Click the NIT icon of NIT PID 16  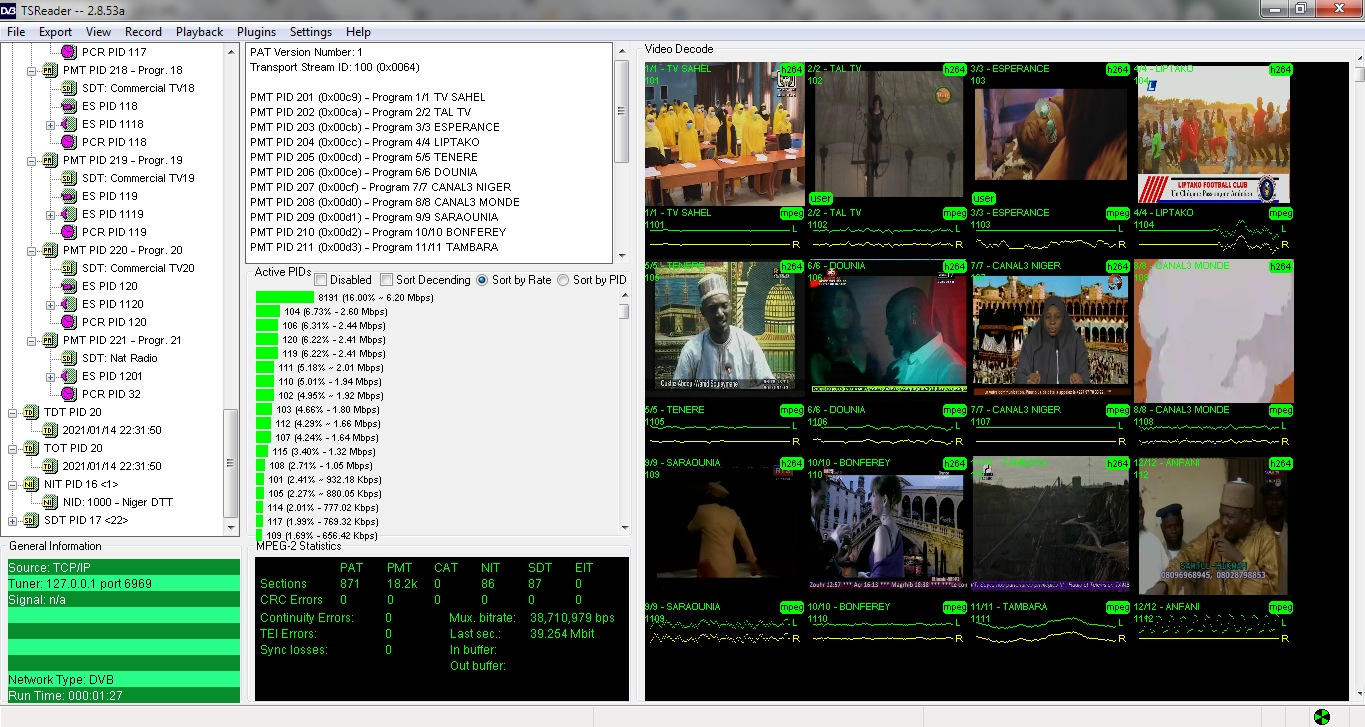[31, 484]
